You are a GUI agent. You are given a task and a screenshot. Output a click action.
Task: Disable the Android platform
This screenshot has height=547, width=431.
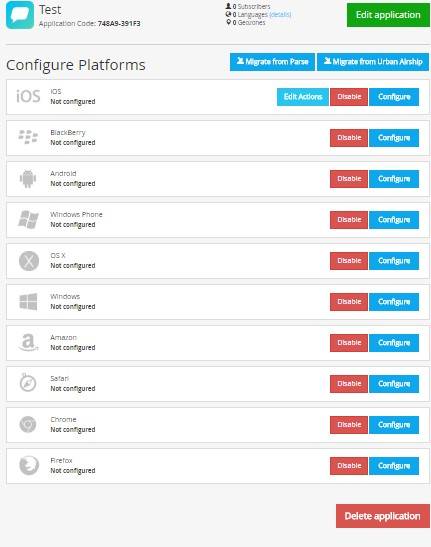click(x=349, y=179)
